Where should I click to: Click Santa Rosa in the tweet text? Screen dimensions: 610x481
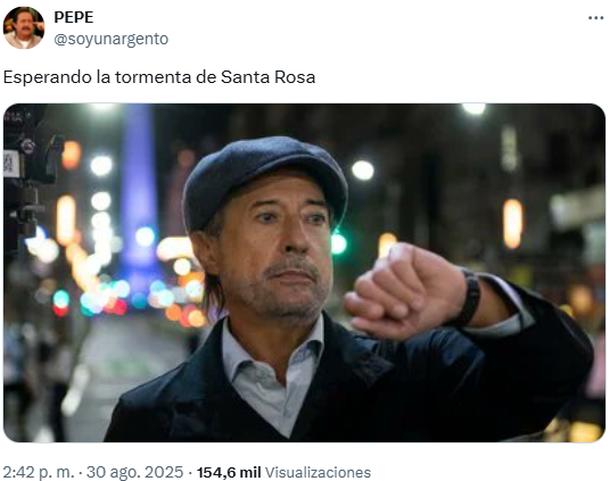(268, 77)
